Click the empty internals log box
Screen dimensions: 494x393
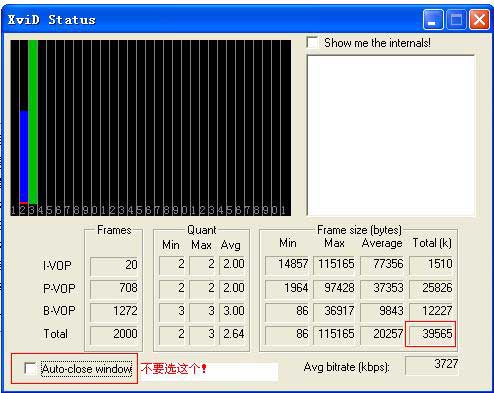(x=390, y=135)
